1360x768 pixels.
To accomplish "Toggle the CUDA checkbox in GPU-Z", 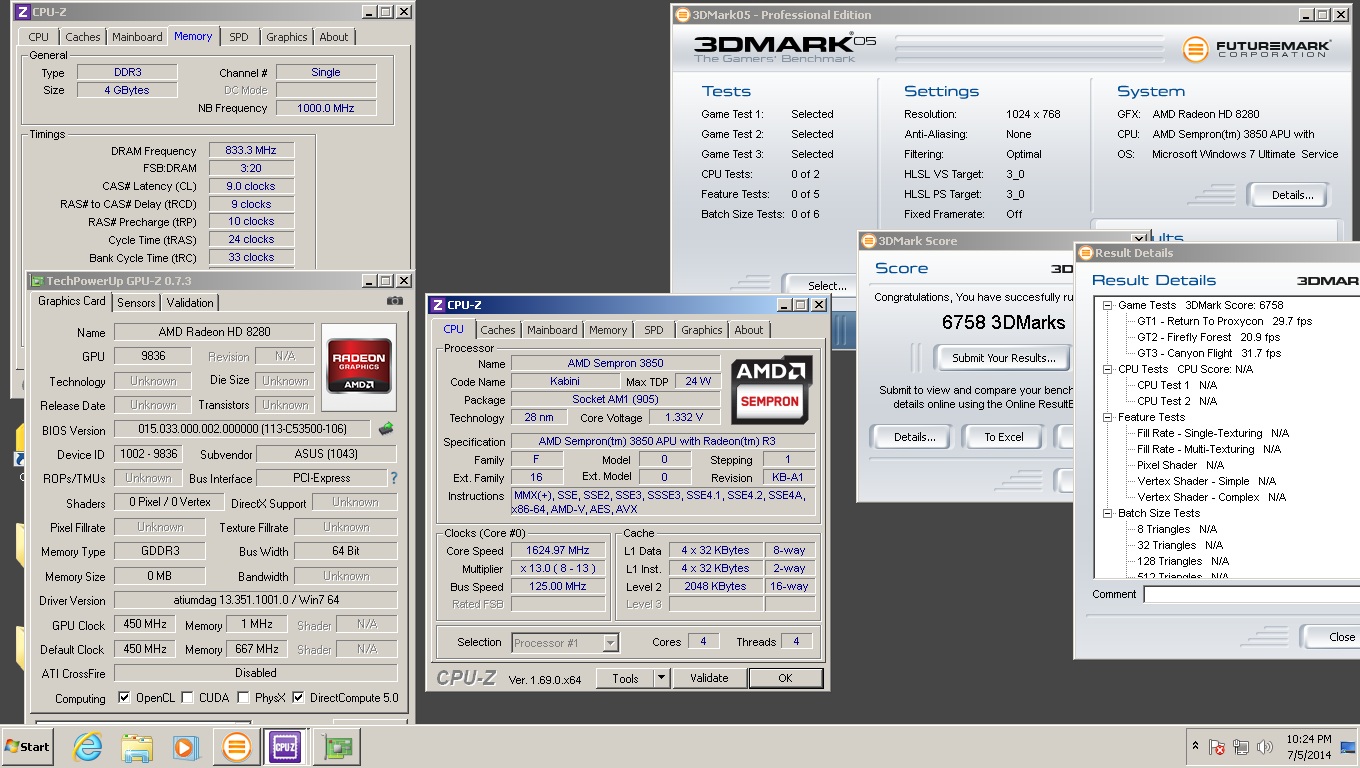I will [x=187, y=698].
